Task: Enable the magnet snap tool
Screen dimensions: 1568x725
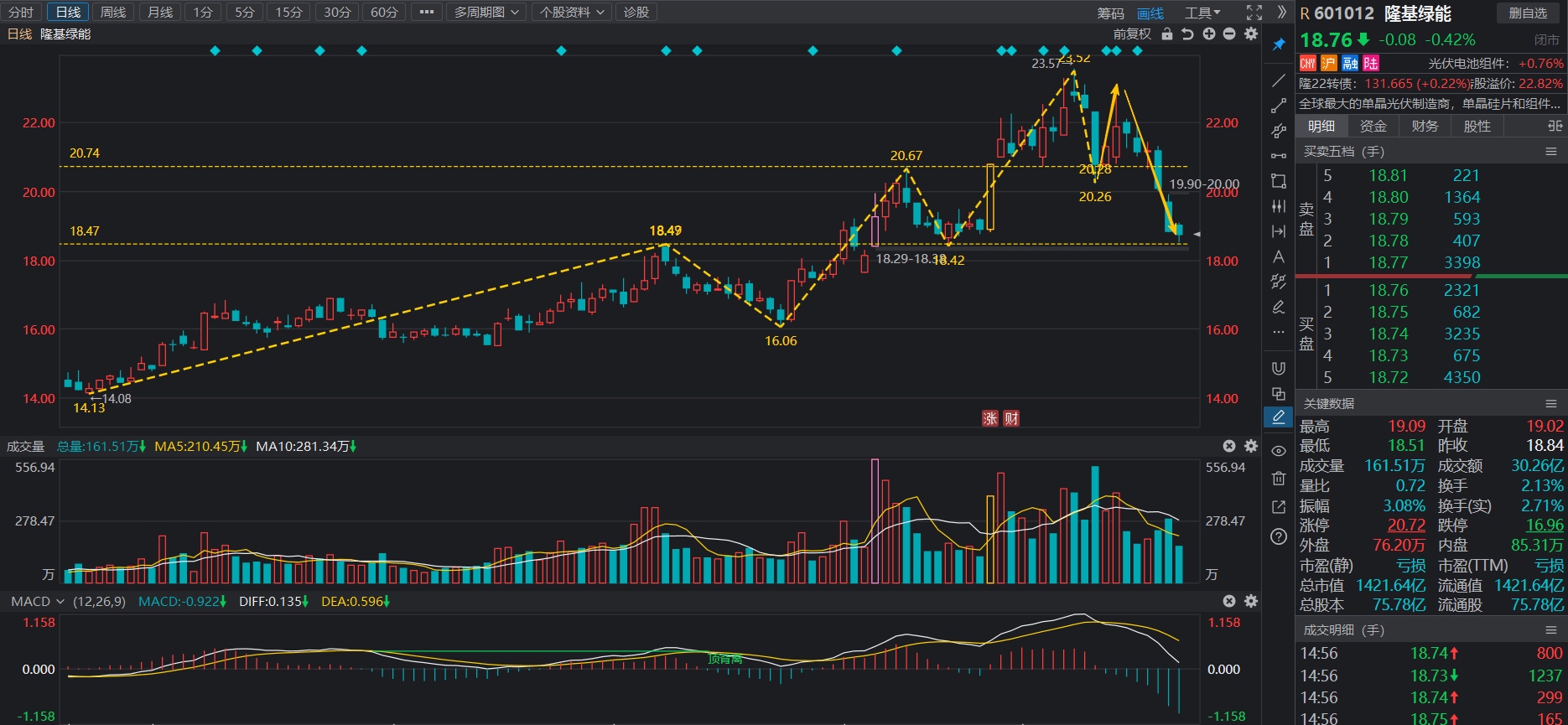Action: [x=1278, y=368]
